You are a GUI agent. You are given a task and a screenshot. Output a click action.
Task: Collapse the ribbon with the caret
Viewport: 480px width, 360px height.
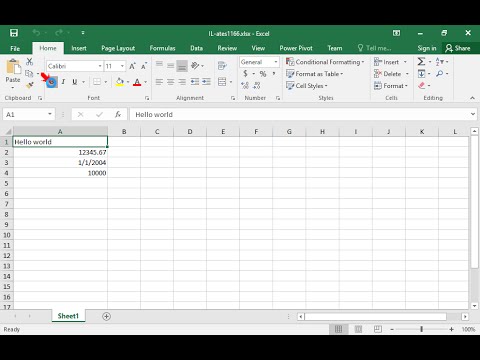pyautogui.click(x=472, y=98)
